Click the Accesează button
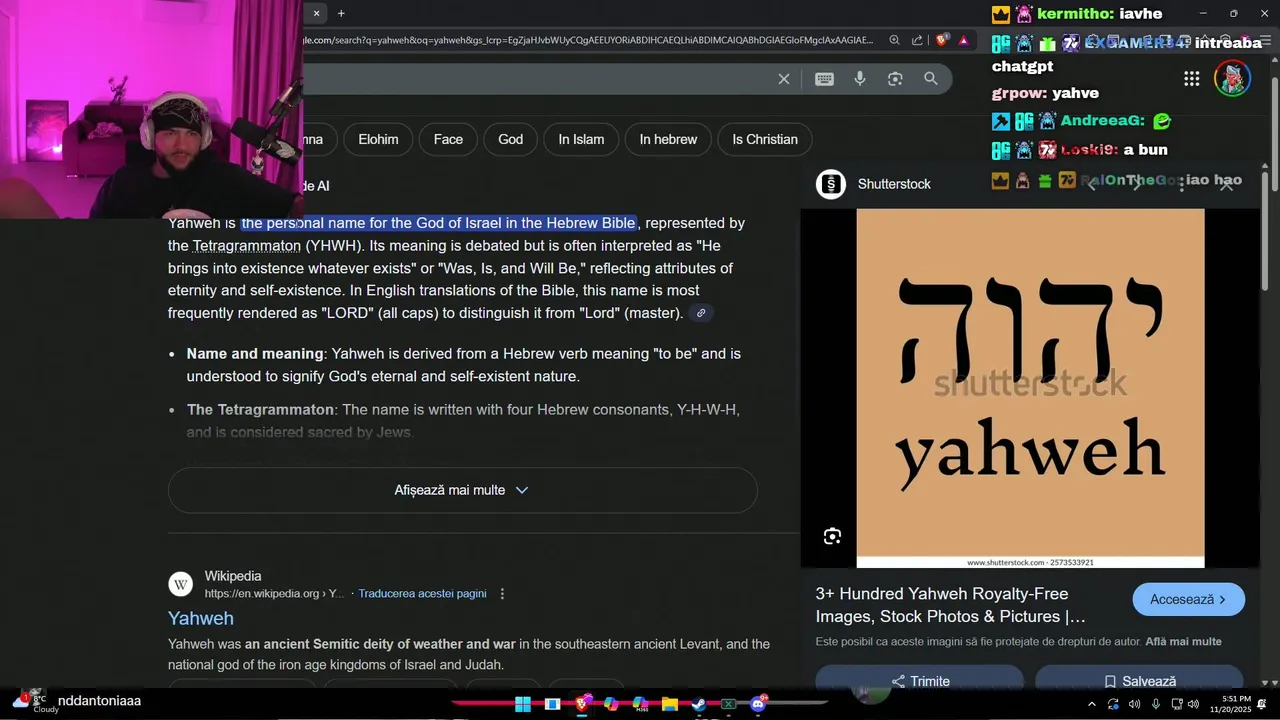 tap(1188, 600)
